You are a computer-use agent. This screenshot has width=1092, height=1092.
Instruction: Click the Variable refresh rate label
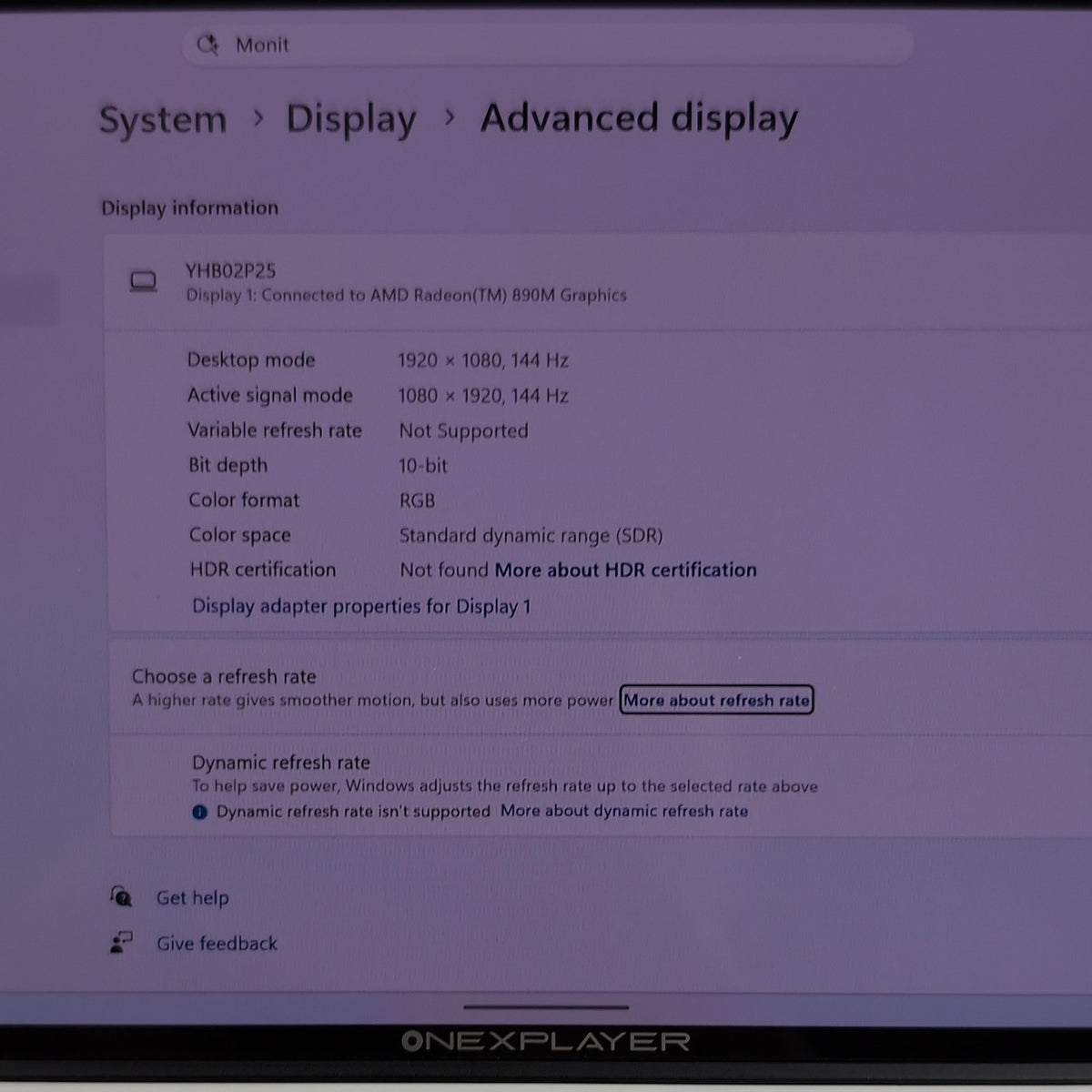[x=275, y=430]
